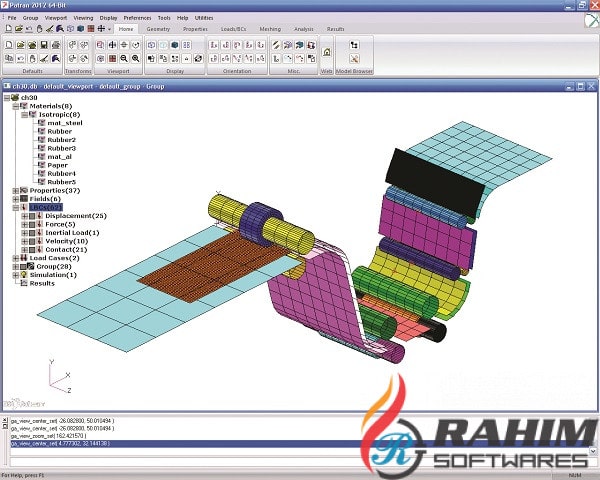Screen dimensions: 600x480
Task: Click the Simulation light bulb icon
Action: [24, 275]
